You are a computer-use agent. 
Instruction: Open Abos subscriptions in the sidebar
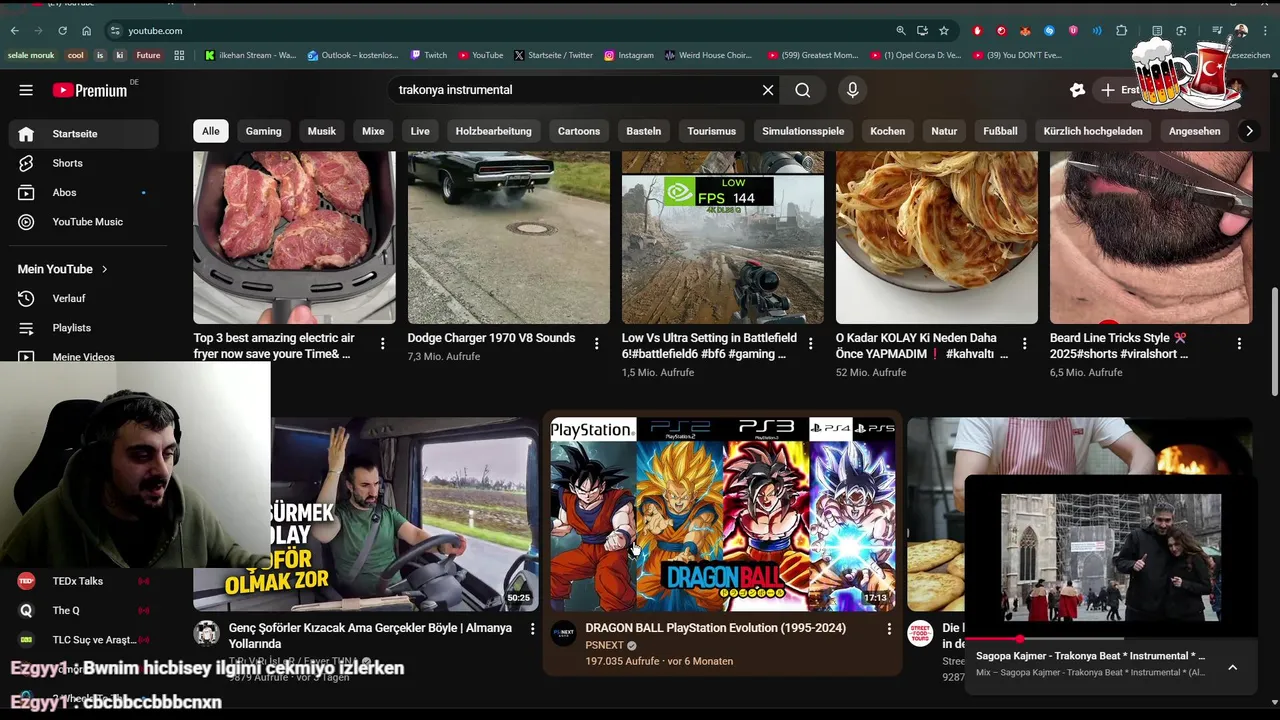(x=84, y=192)
